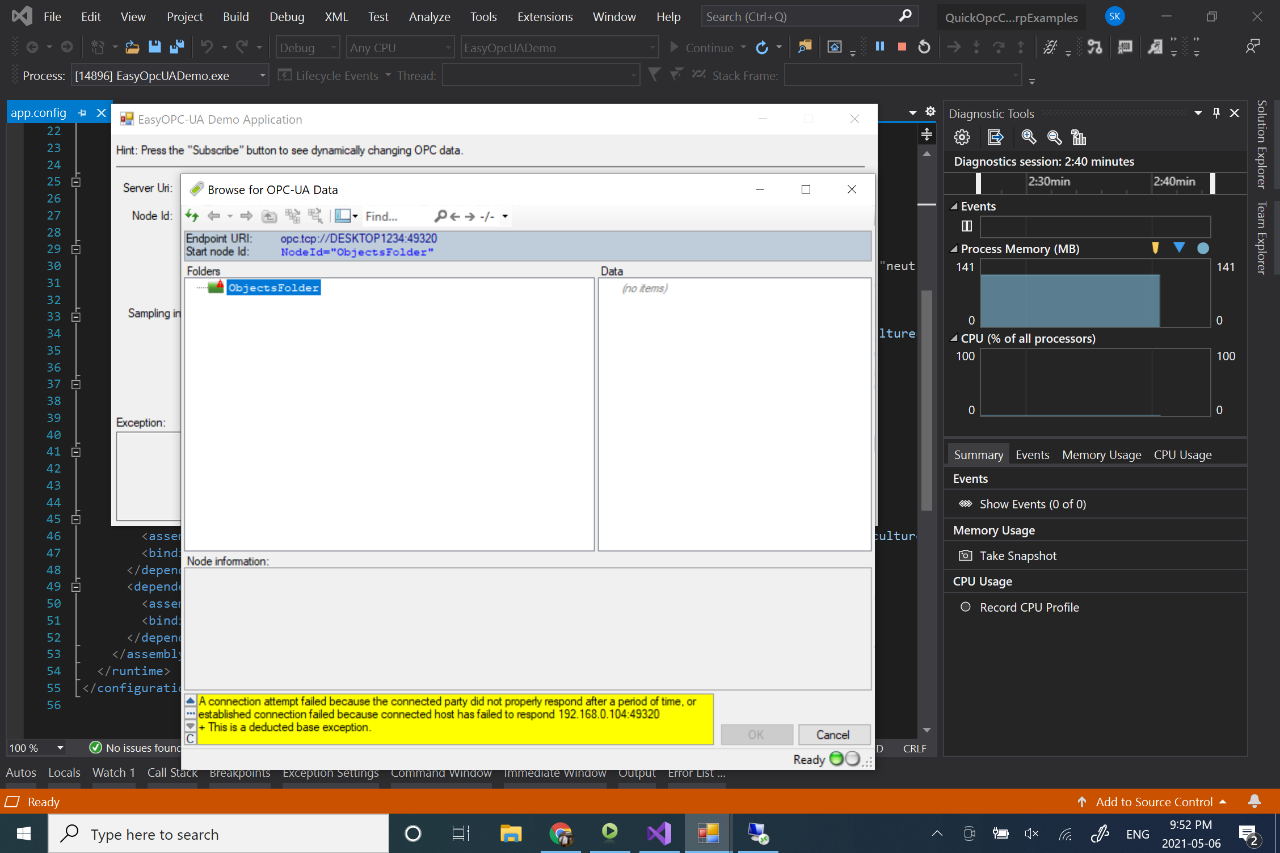The height and width of the screenshot is (853, 1280).
Task: Open the Analyze menu
Action: (430, 17)
